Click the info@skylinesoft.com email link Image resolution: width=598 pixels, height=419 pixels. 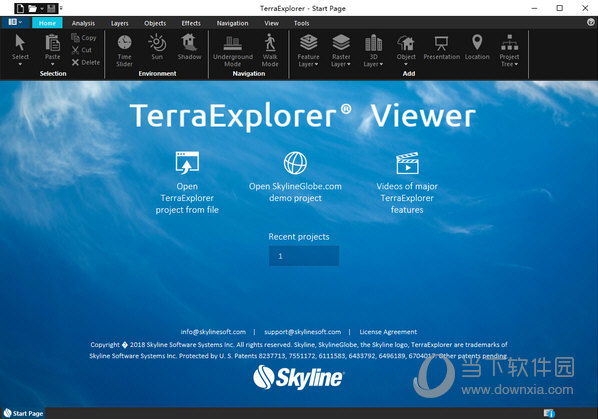(x=213, y=332)
